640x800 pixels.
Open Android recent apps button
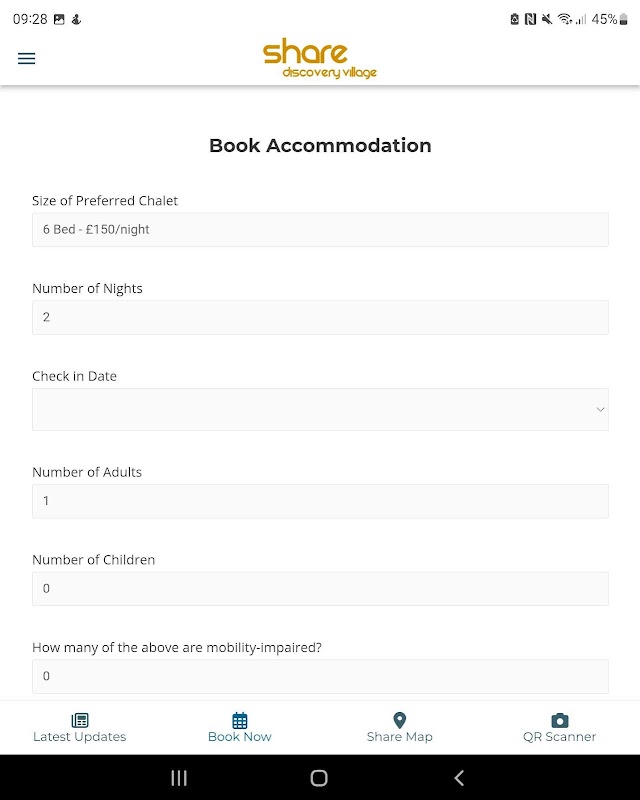click(x=179, y=778)
